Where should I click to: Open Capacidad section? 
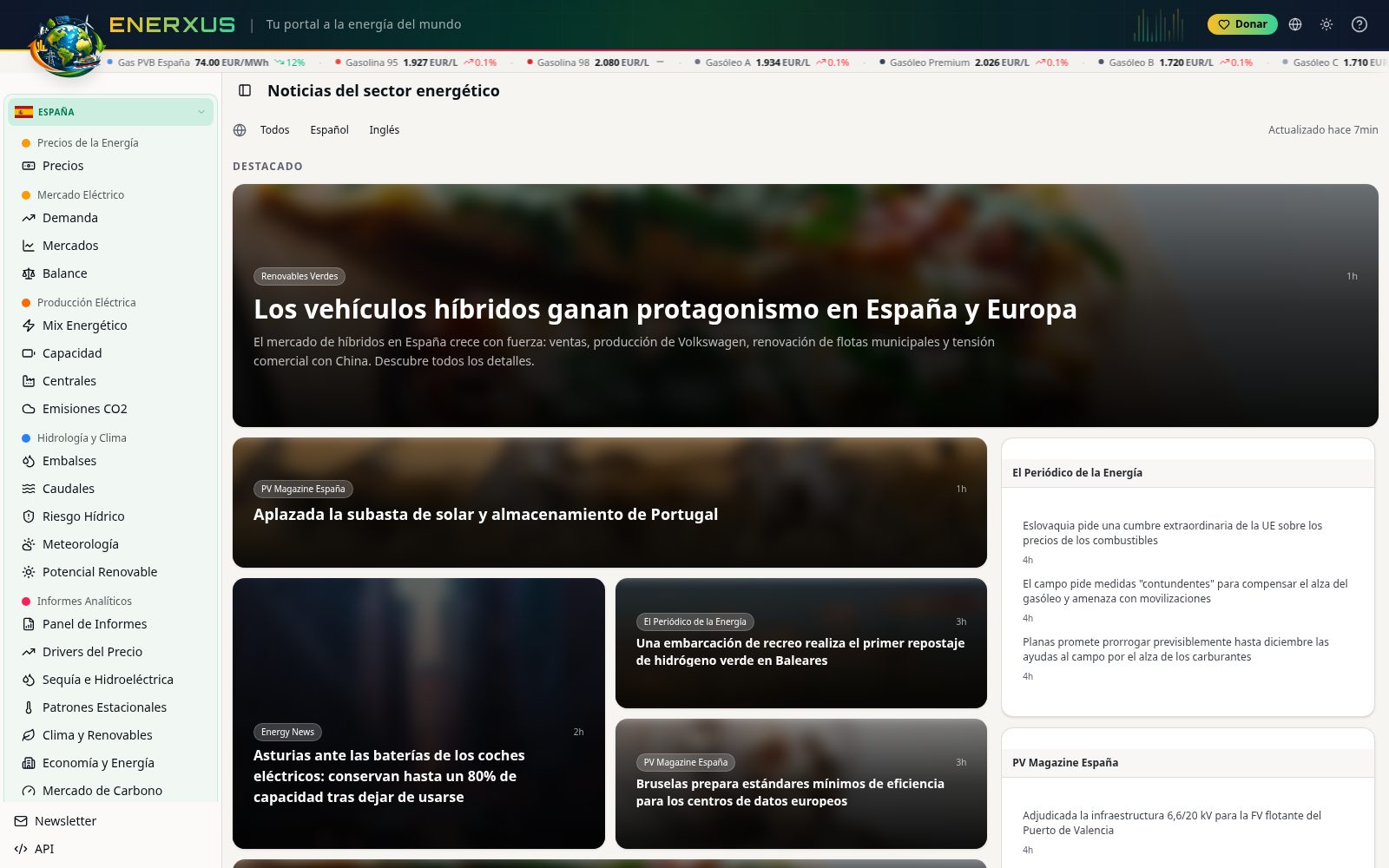(110, 353)
